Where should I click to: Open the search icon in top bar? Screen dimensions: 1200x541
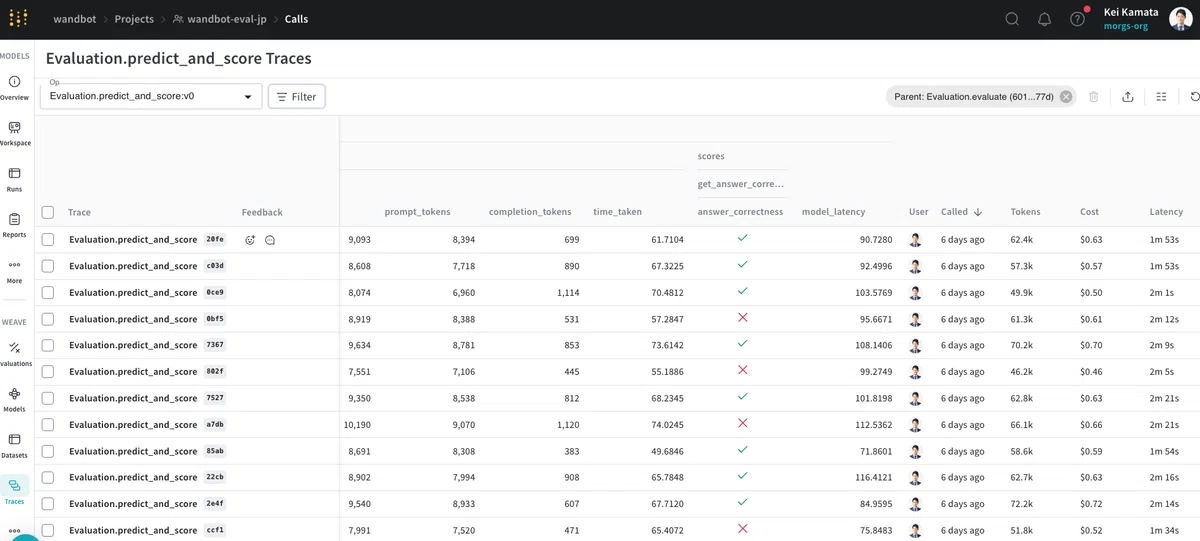(x=1012, y=19)
